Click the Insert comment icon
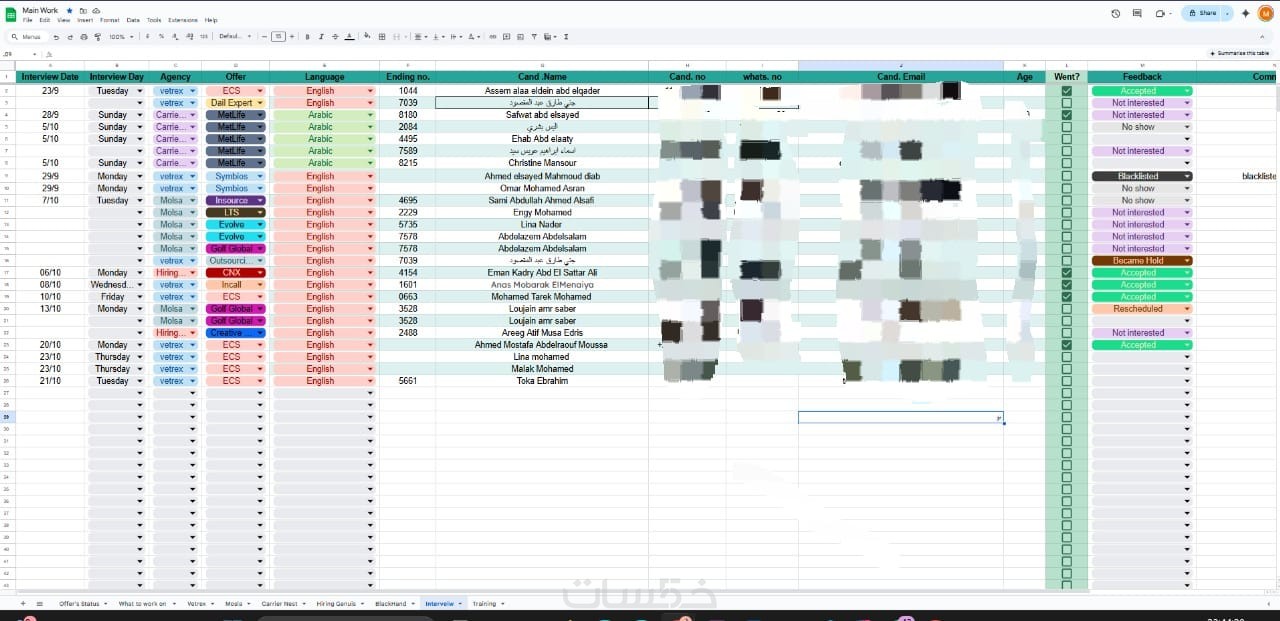Viewport: 1280px width, 621px height. point(506,36)
